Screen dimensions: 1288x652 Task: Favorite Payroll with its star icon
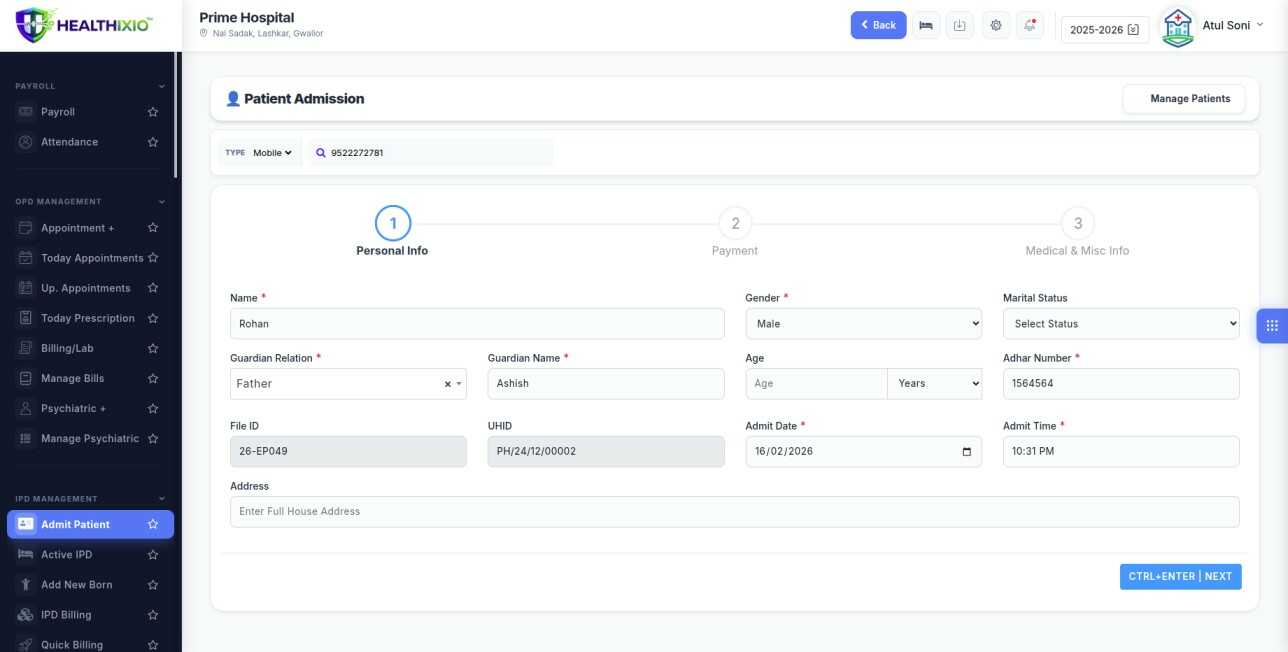(x=153, y=112)
